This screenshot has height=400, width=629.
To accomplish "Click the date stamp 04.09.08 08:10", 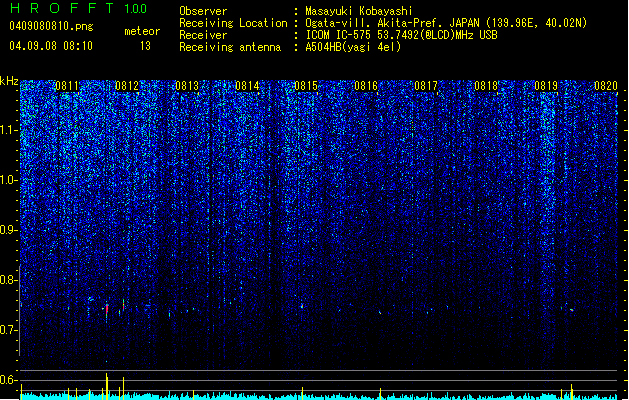I will click(x=51, y=46).
